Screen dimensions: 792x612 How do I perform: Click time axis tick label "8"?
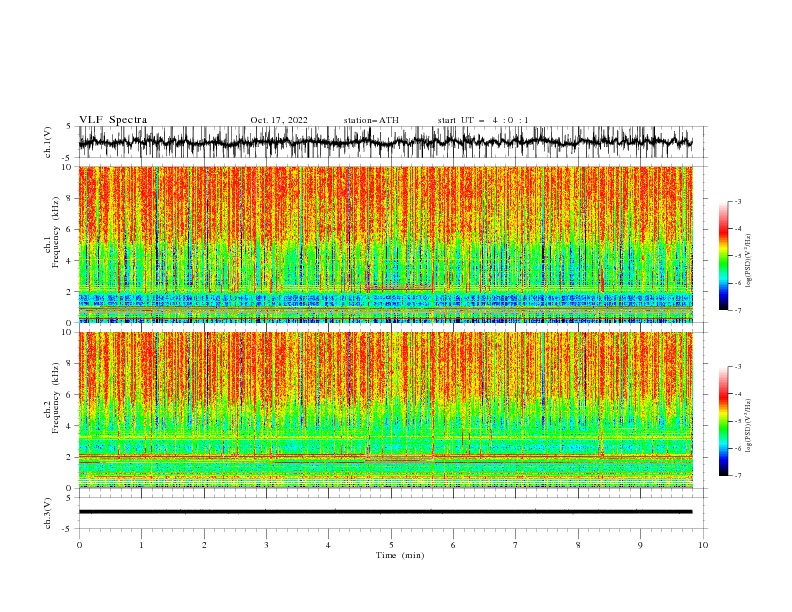578,545
